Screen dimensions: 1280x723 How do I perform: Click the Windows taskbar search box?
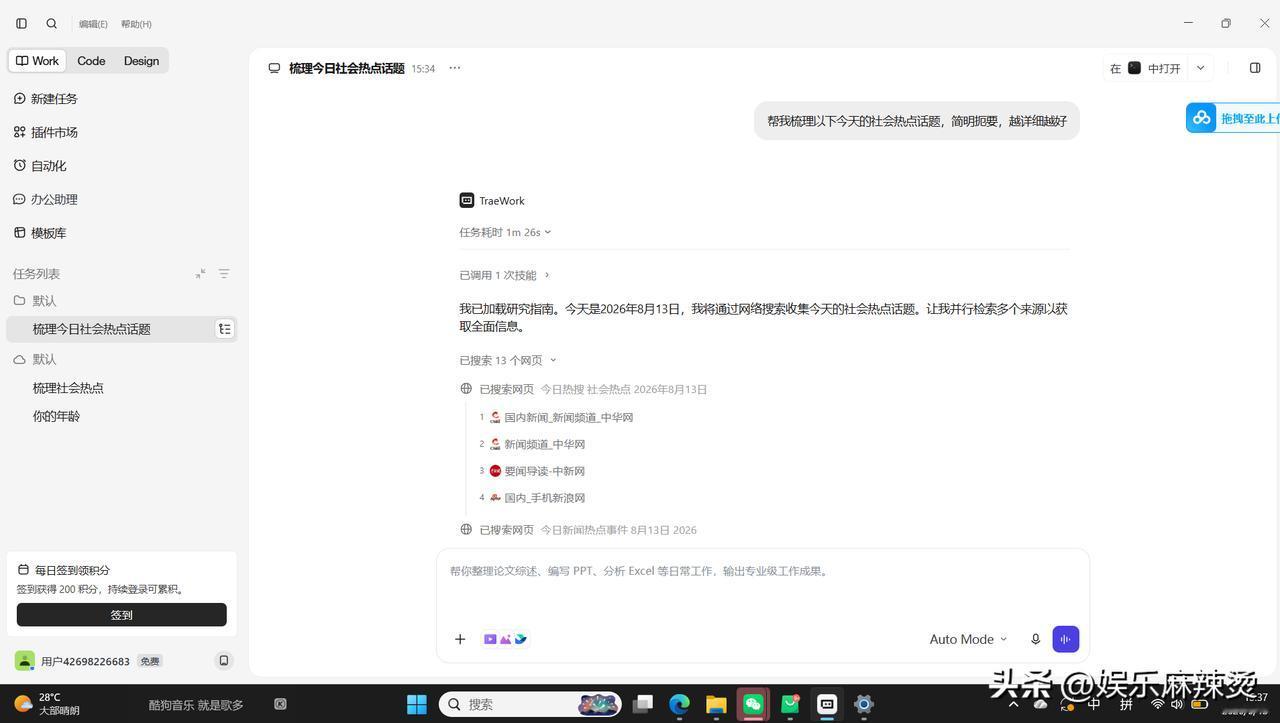tap(530, 704)
